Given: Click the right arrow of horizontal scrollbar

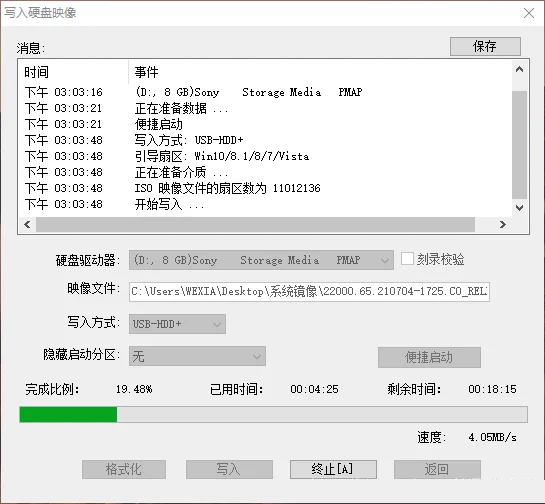Looking at the screenshot, I should [503, 225].
